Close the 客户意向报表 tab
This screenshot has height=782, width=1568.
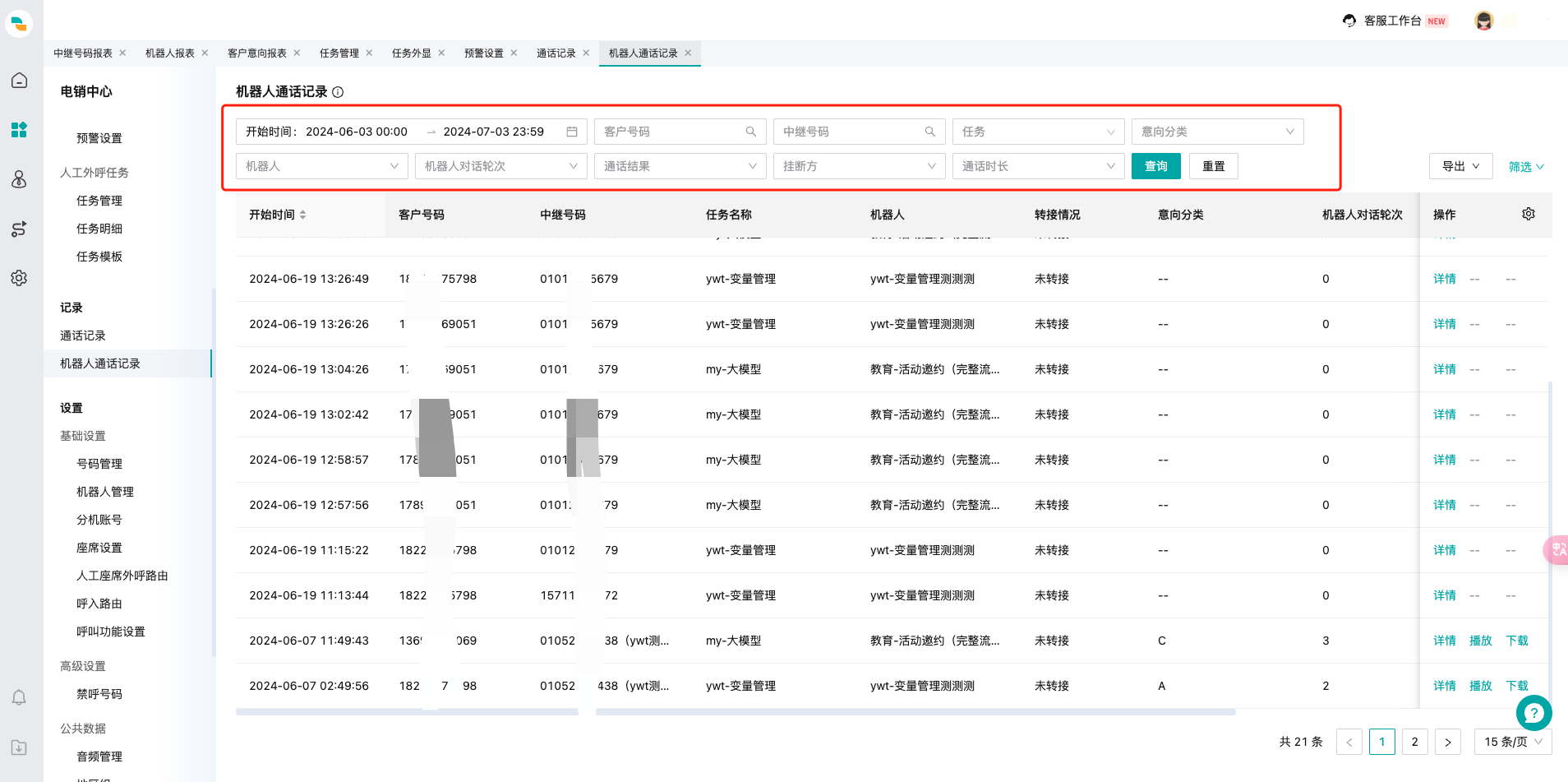pyautogui.click(x=297, y=53)
